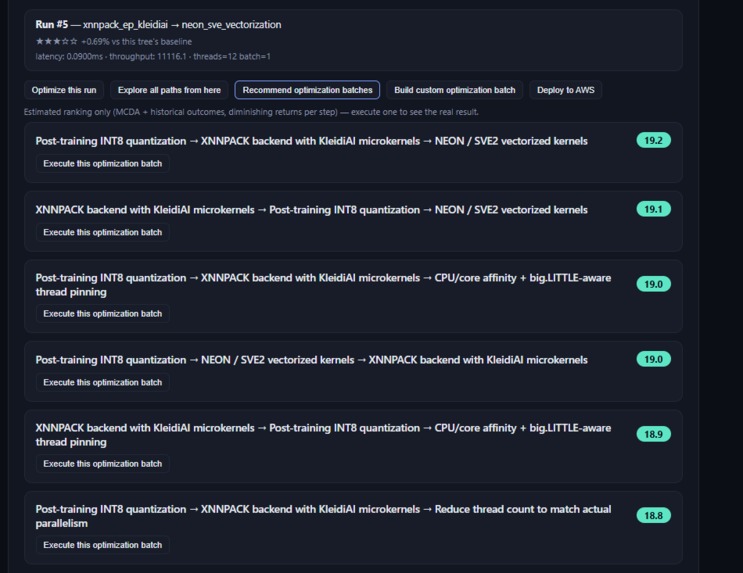This screenshot has height=573, width=743.
Task: Click title of the 19.1 batch
Action: [x=311, y=210]
